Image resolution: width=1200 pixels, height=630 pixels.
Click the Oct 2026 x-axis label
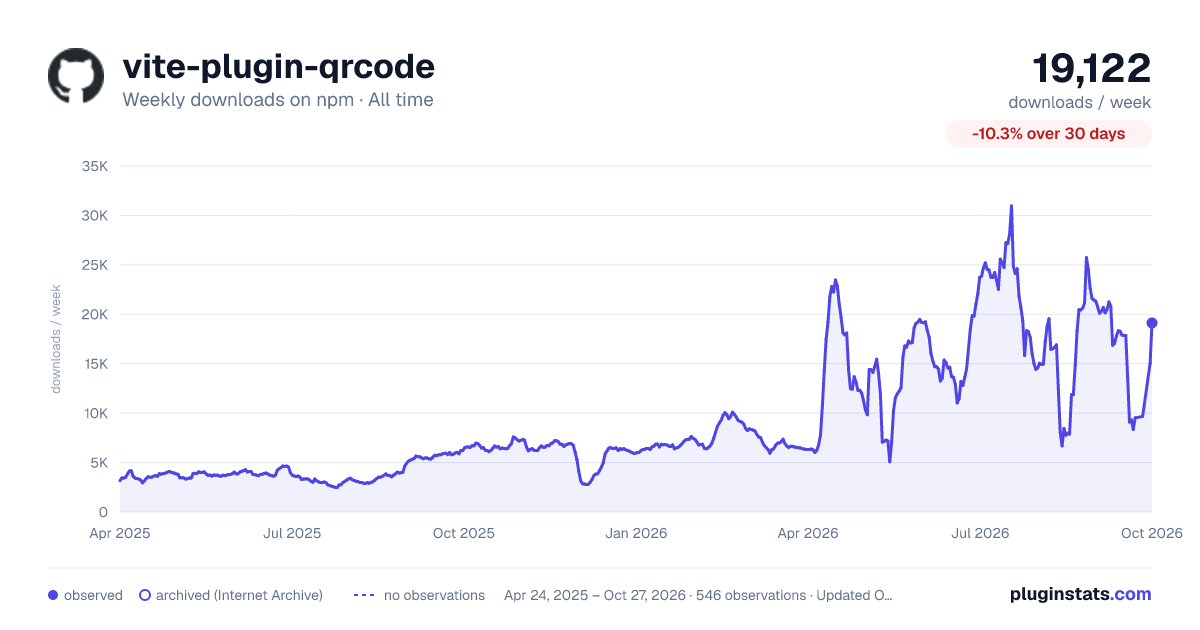click(x=1152, y=533)
